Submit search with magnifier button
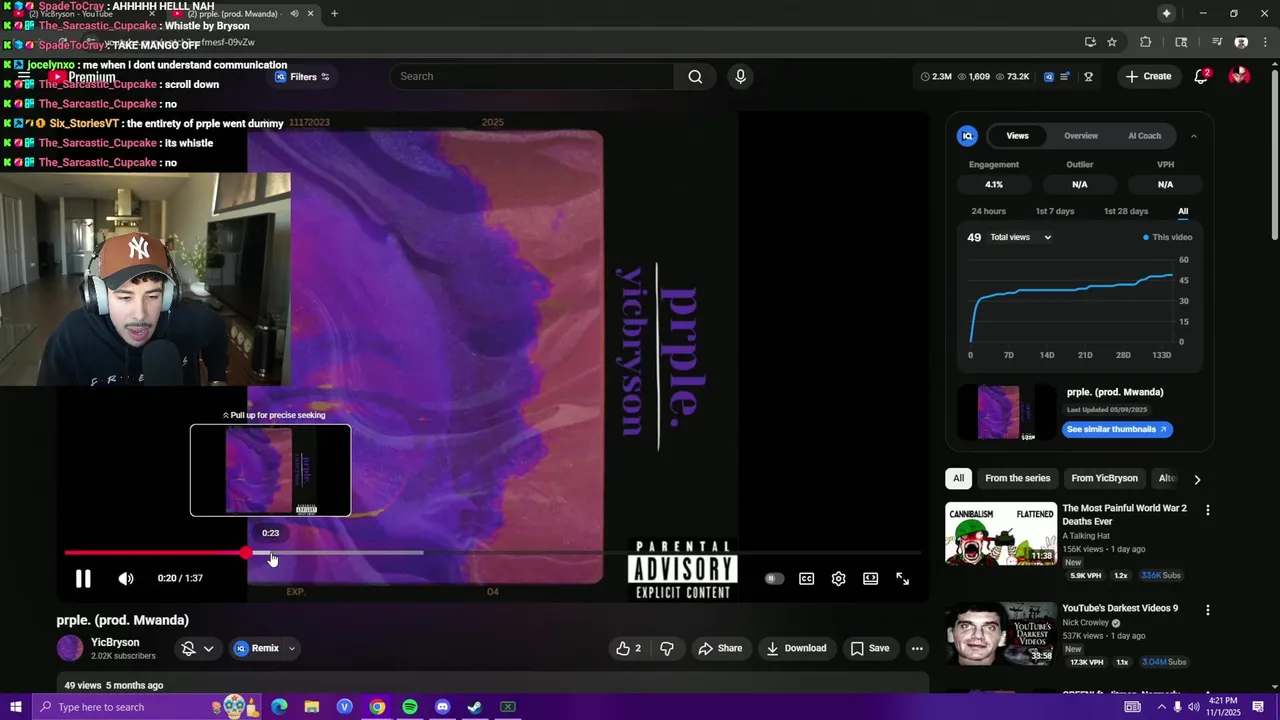Screen dimensions: 1280x720 695,76
